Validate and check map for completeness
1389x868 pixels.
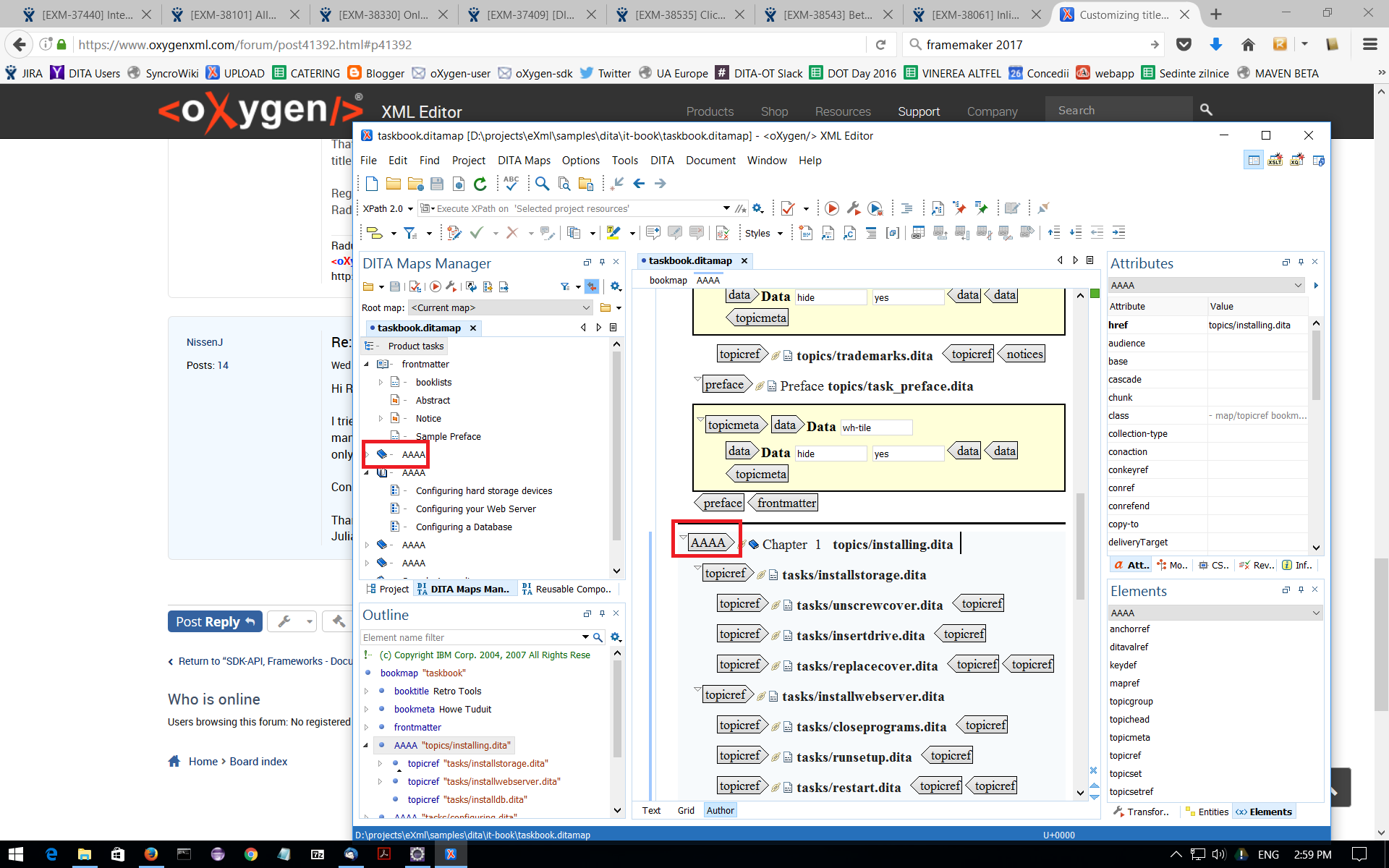point(415,286)
